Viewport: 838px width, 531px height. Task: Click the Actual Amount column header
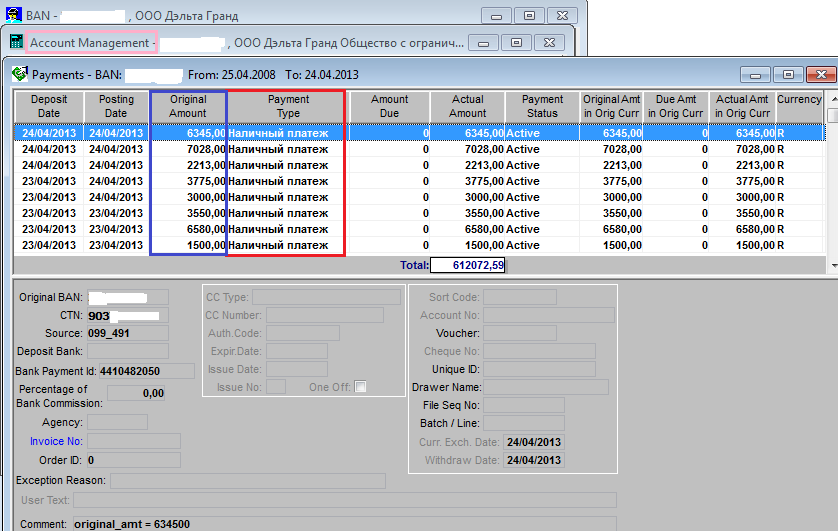click(468, 106)
